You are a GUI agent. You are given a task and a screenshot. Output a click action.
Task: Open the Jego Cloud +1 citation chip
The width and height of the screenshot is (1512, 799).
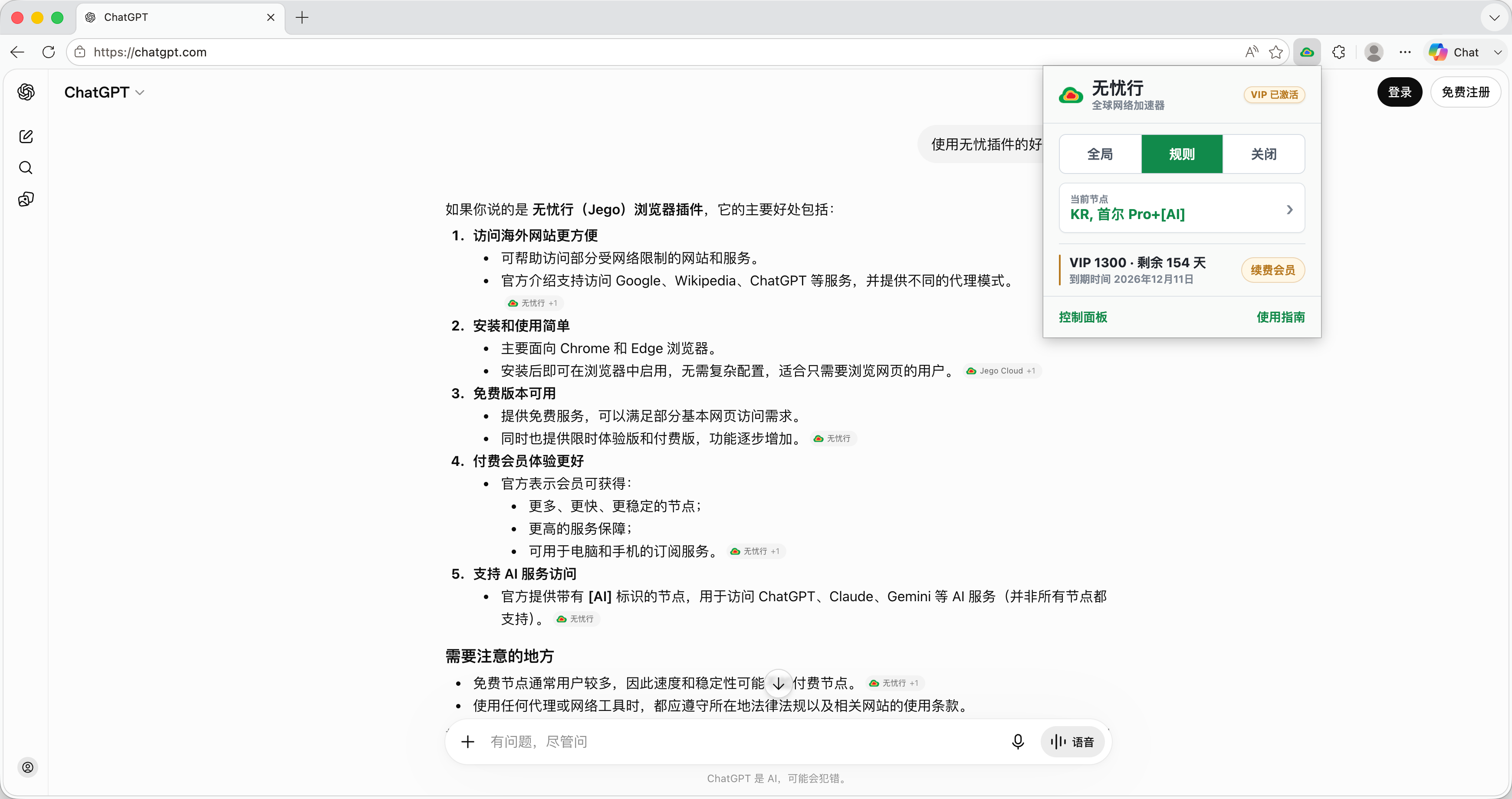[1001, 371]
